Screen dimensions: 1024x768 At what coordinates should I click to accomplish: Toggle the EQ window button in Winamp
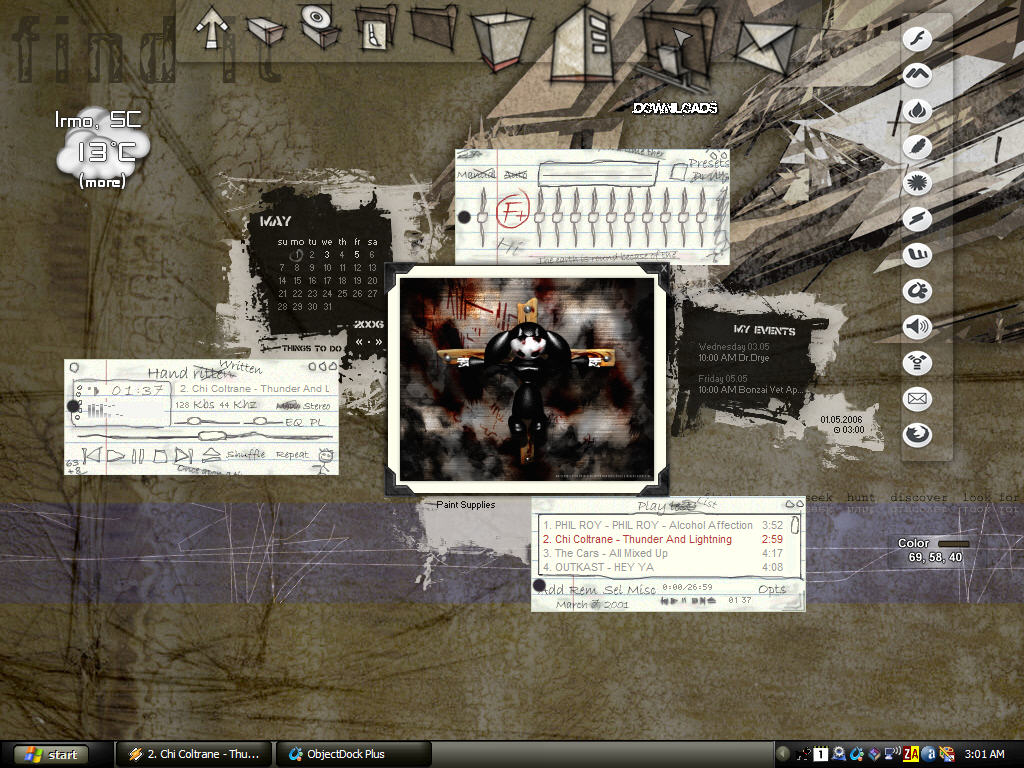pyautogui.click(x=293, y=423)
